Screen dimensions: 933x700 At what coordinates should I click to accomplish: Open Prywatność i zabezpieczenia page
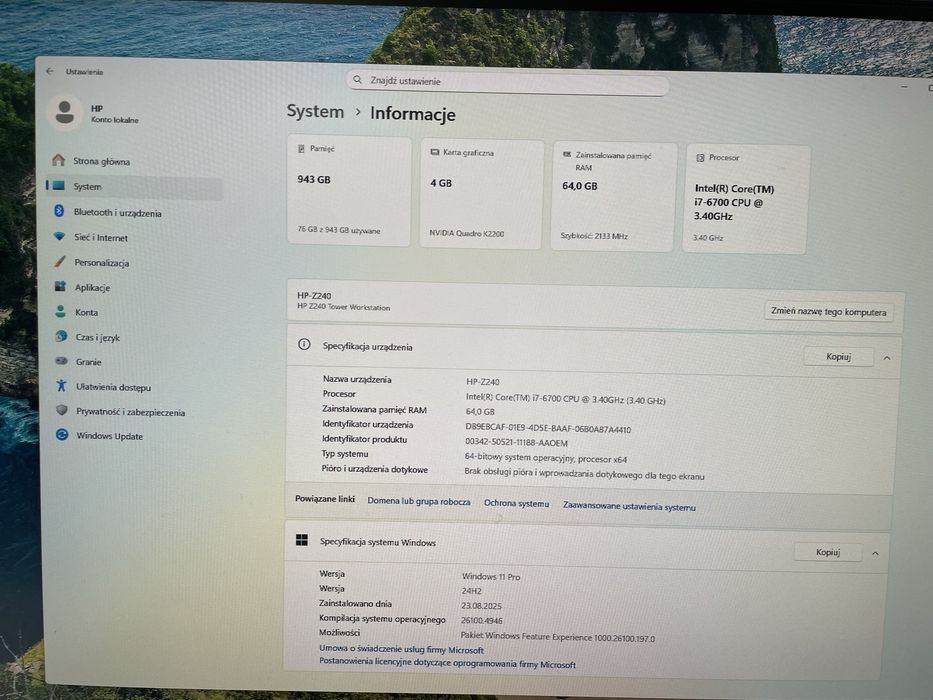pos(130,412)
